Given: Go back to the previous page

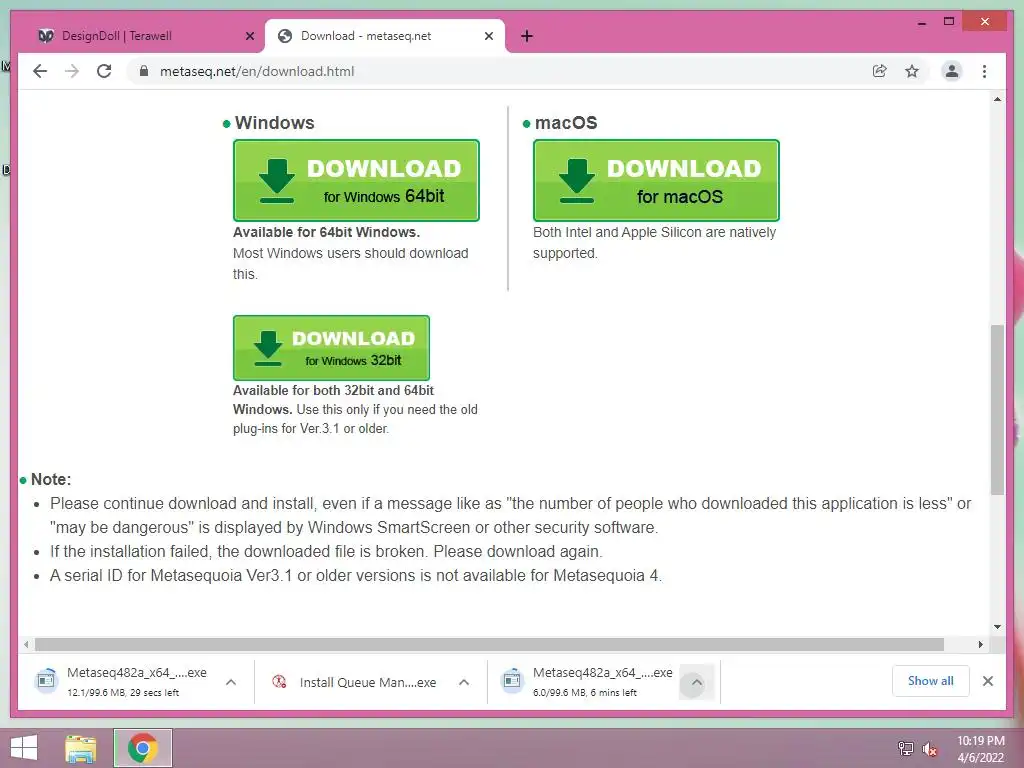Looking at the screenshot, I should tap(40, 71).
